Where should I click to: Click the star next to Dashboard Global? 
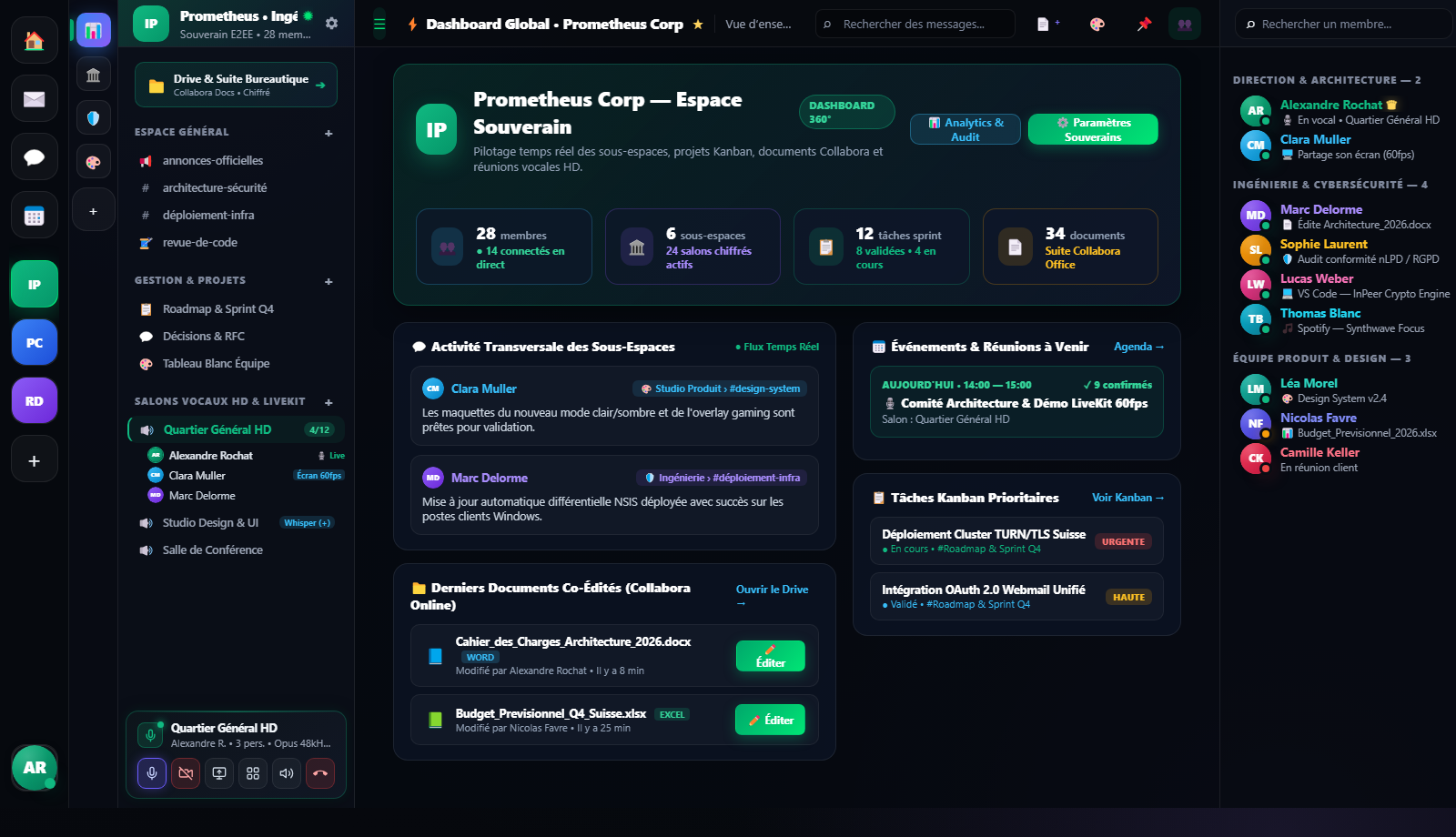click(698, 25)
